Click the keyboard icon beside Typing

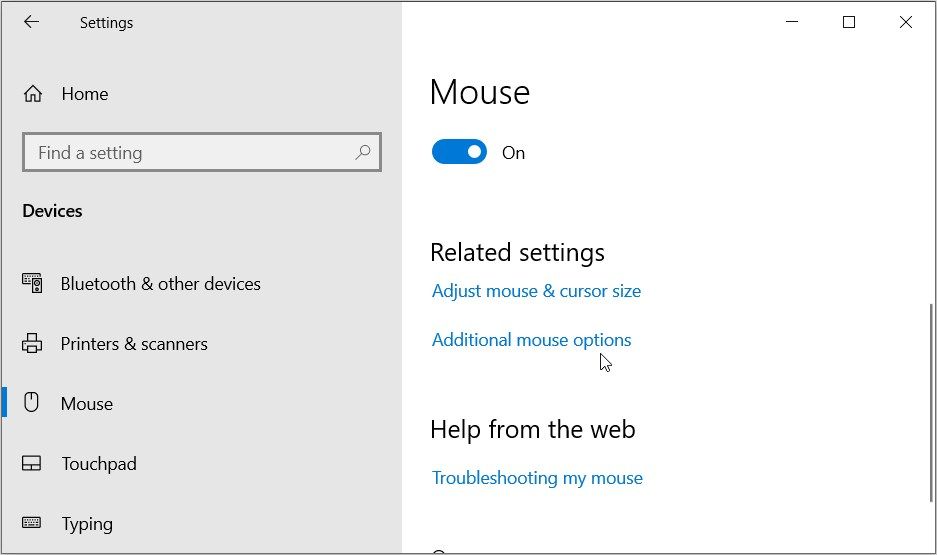coord(32,523)
